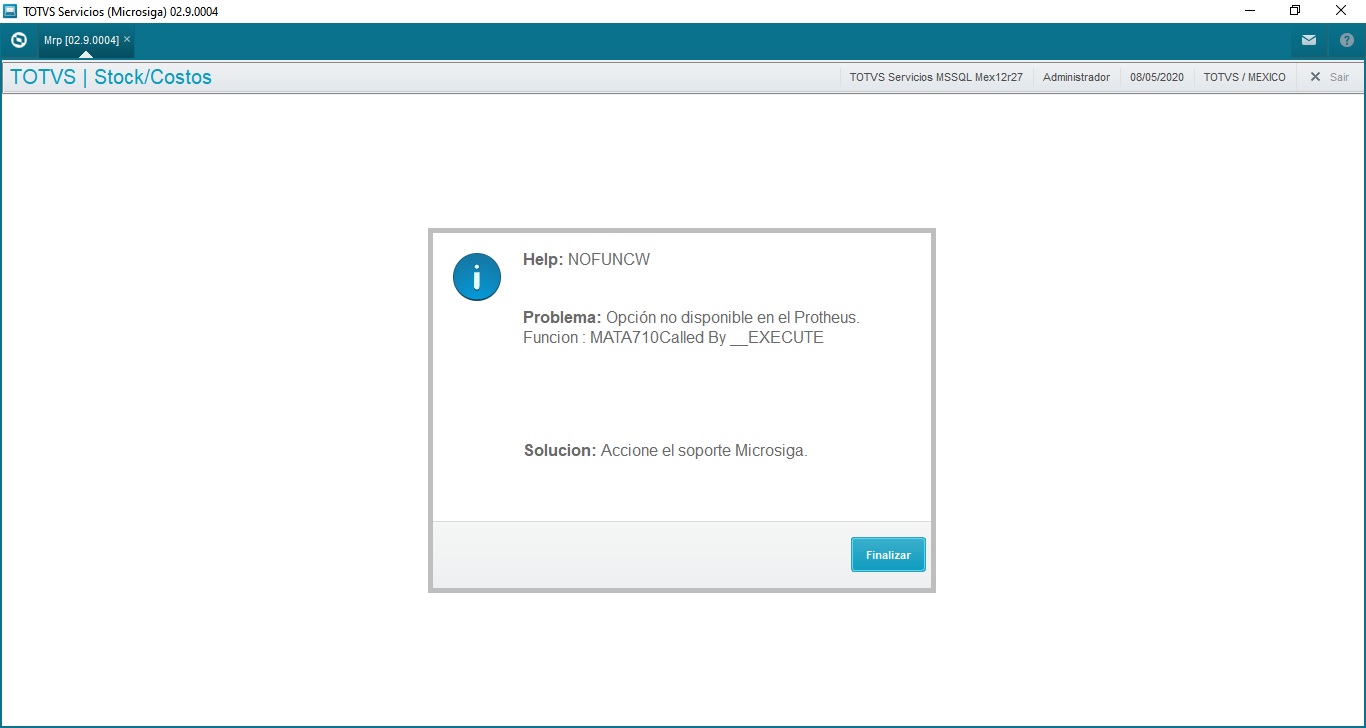Click the Administrador user label
Image resolution: width=1366 pixels, height=728 pixels.
click(1076, 77)
